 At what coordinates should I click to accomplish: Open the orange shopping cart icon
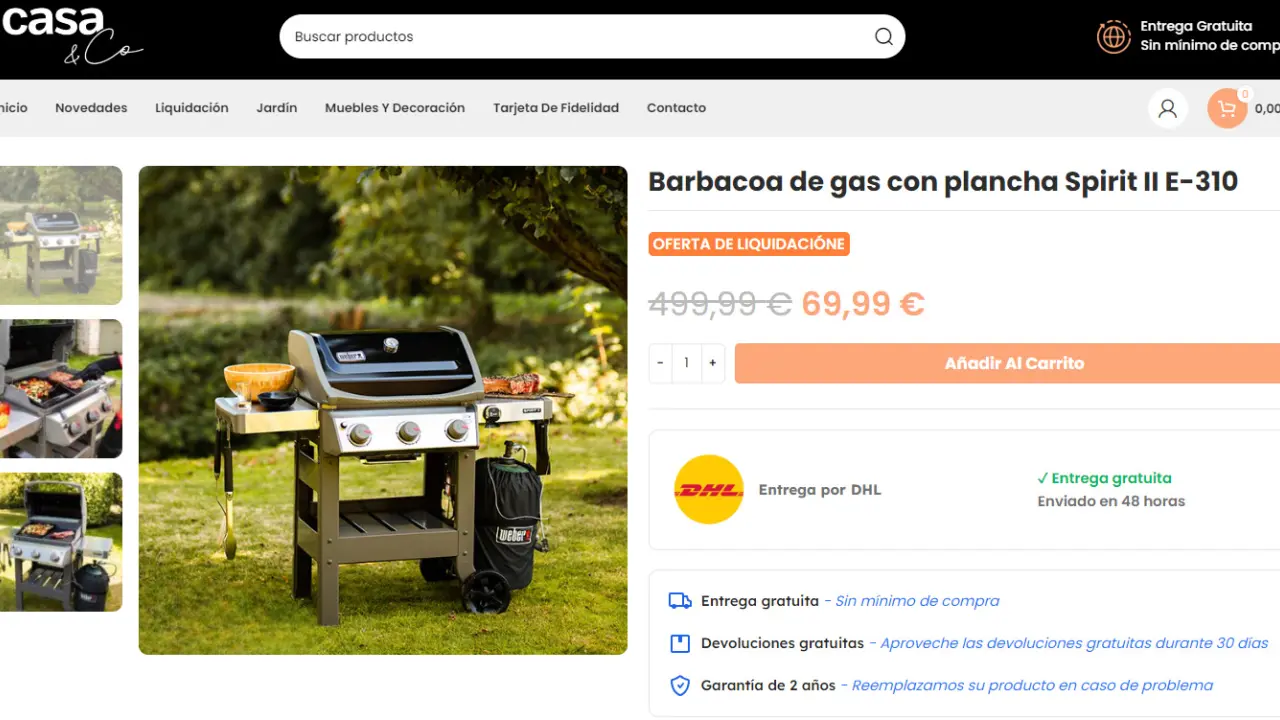tap(1227, 108)
